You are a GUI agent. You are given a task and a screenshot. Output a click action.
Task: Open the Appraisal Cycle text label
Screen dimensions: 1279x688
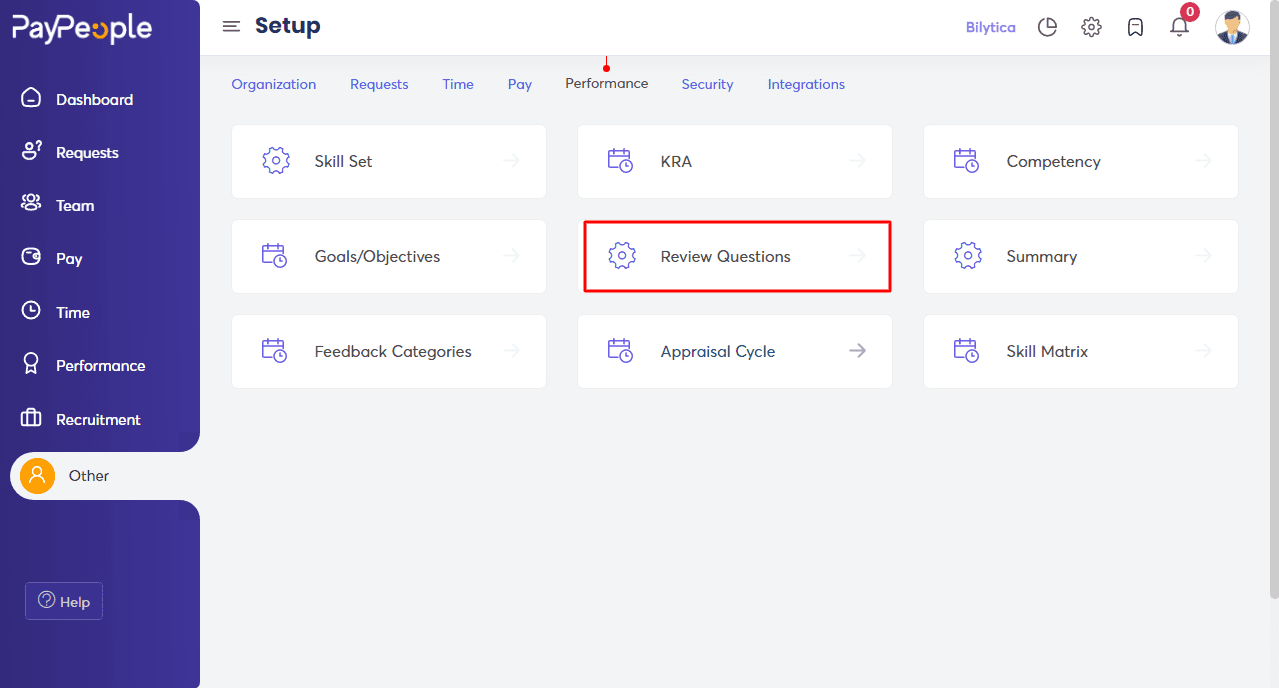pos(718,351)
